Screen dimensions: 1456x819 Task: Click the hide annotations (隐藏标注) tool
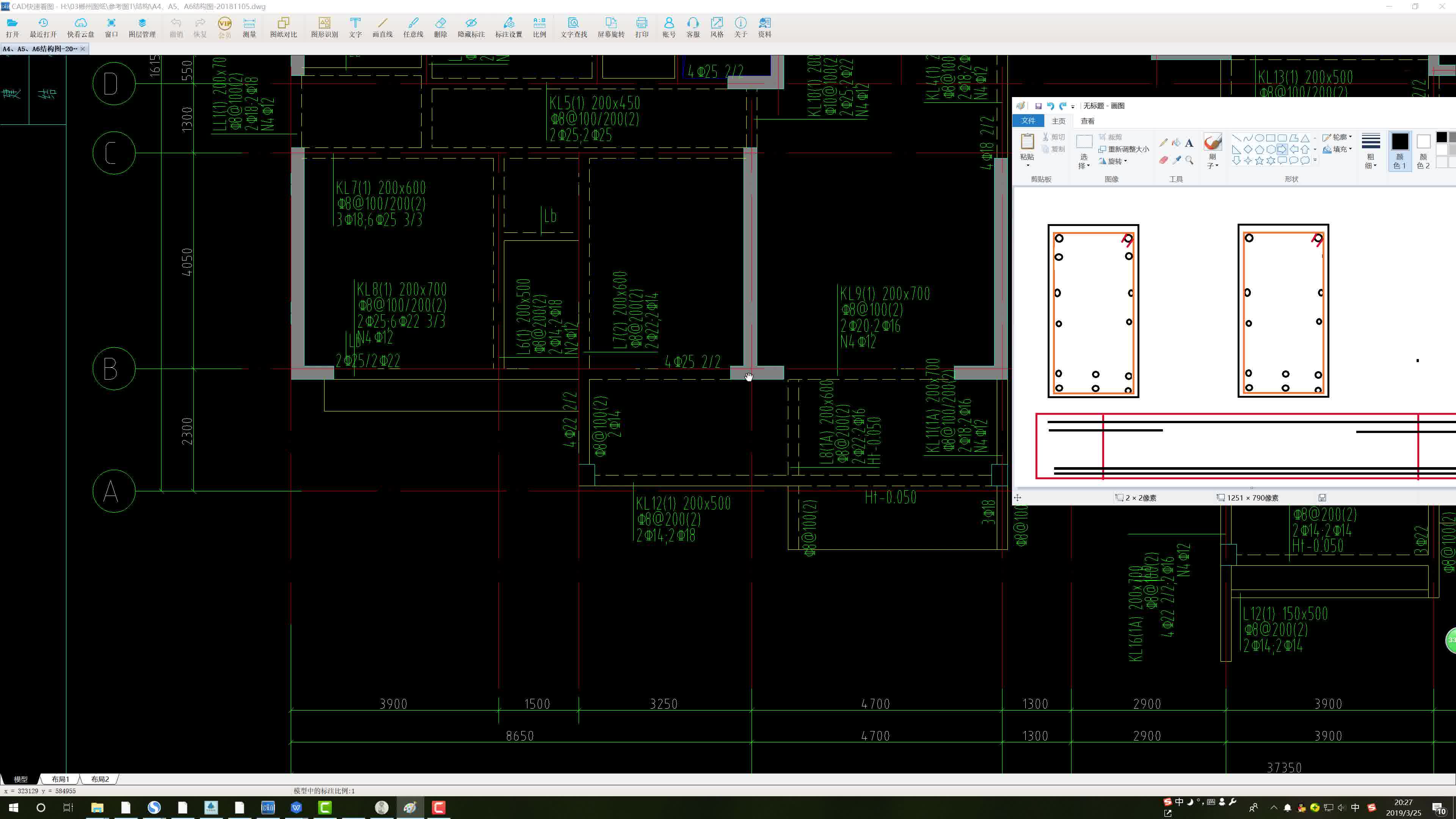(471, 27)
